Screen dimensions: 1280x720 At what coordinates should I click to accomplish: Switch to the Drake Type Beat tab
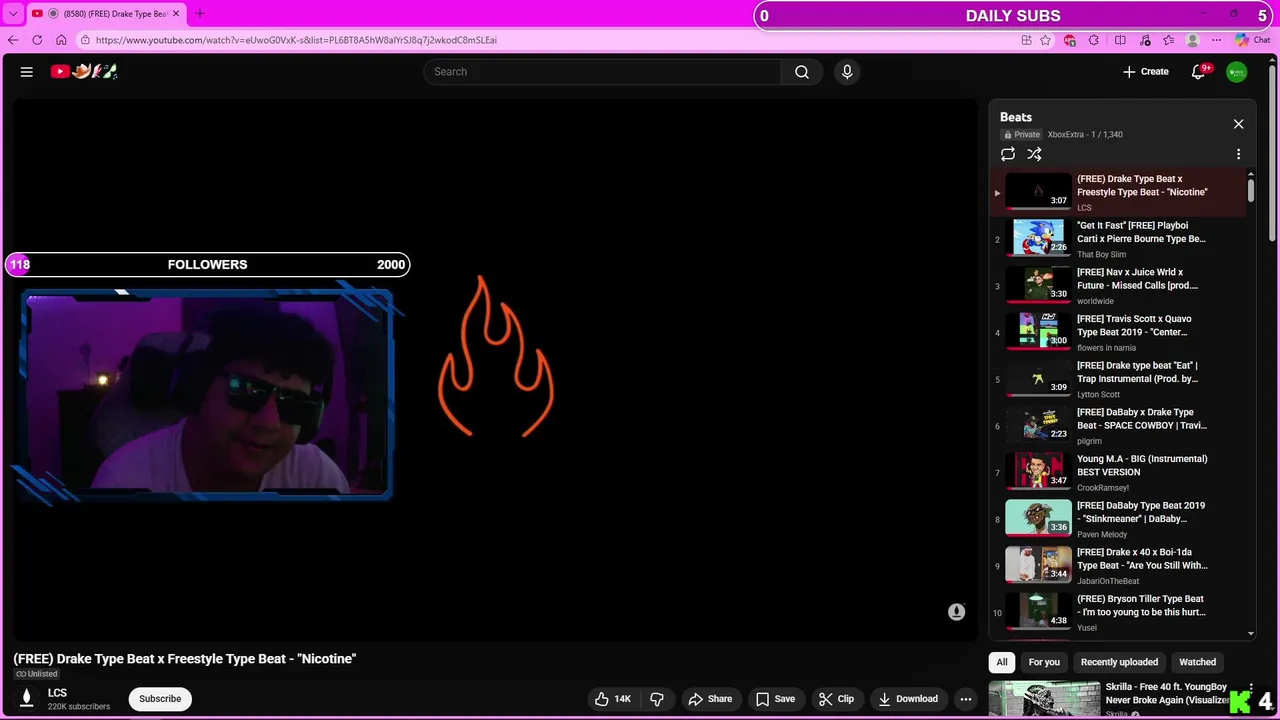tap(106, 14)
